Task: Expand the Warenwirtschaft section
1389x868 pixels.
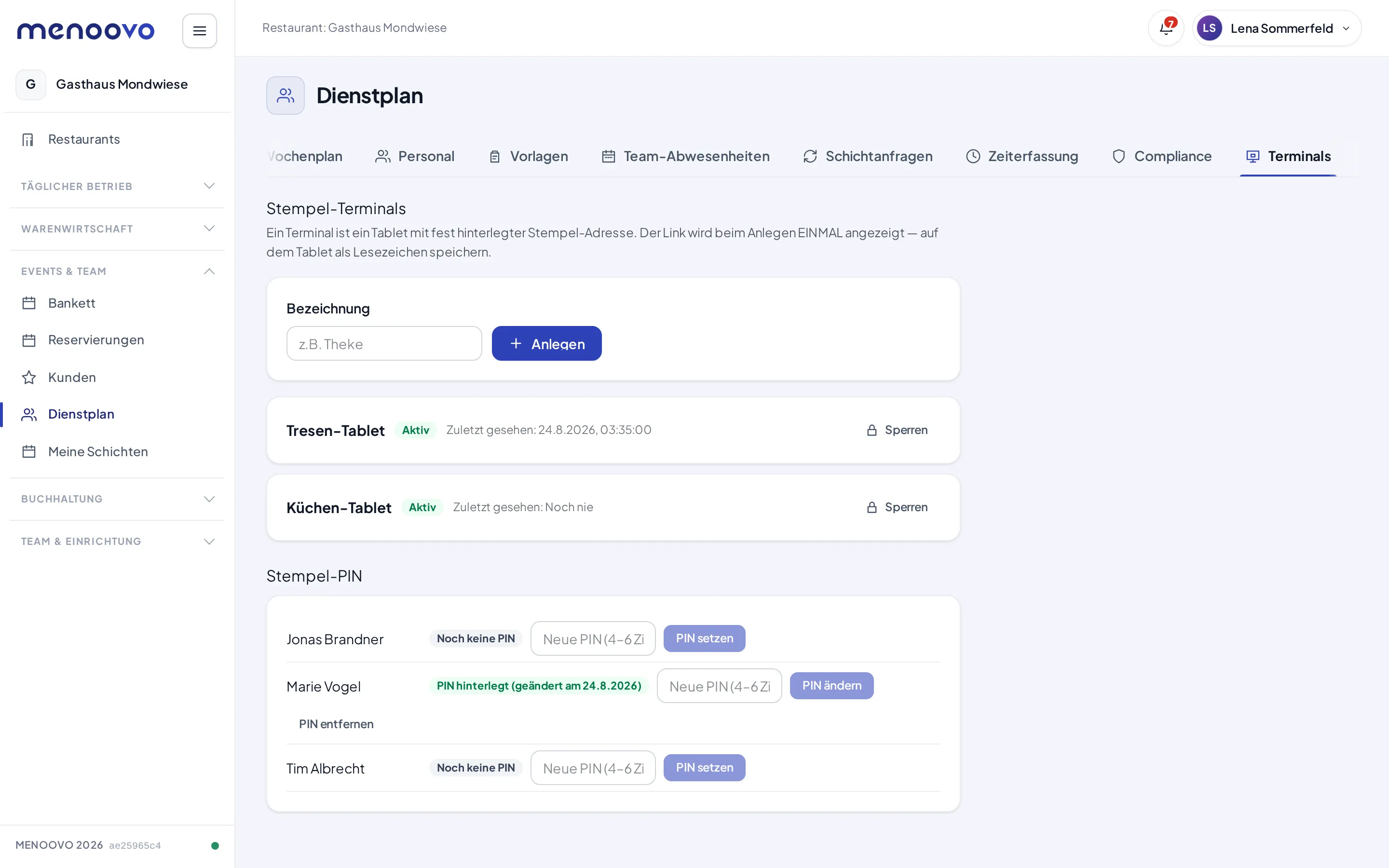Action: [x=117, y=229]
